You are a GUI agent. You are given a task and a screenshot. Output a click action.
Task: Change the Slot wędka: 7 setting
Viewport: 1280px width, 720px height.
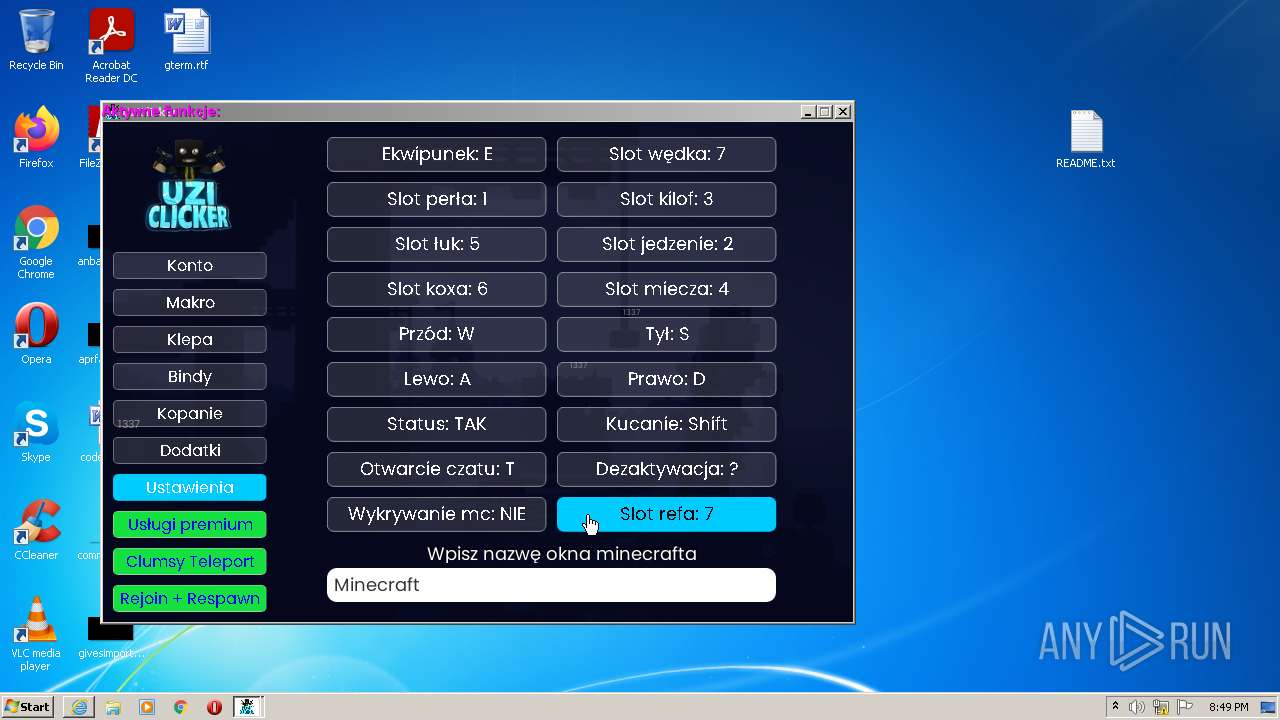667,154
